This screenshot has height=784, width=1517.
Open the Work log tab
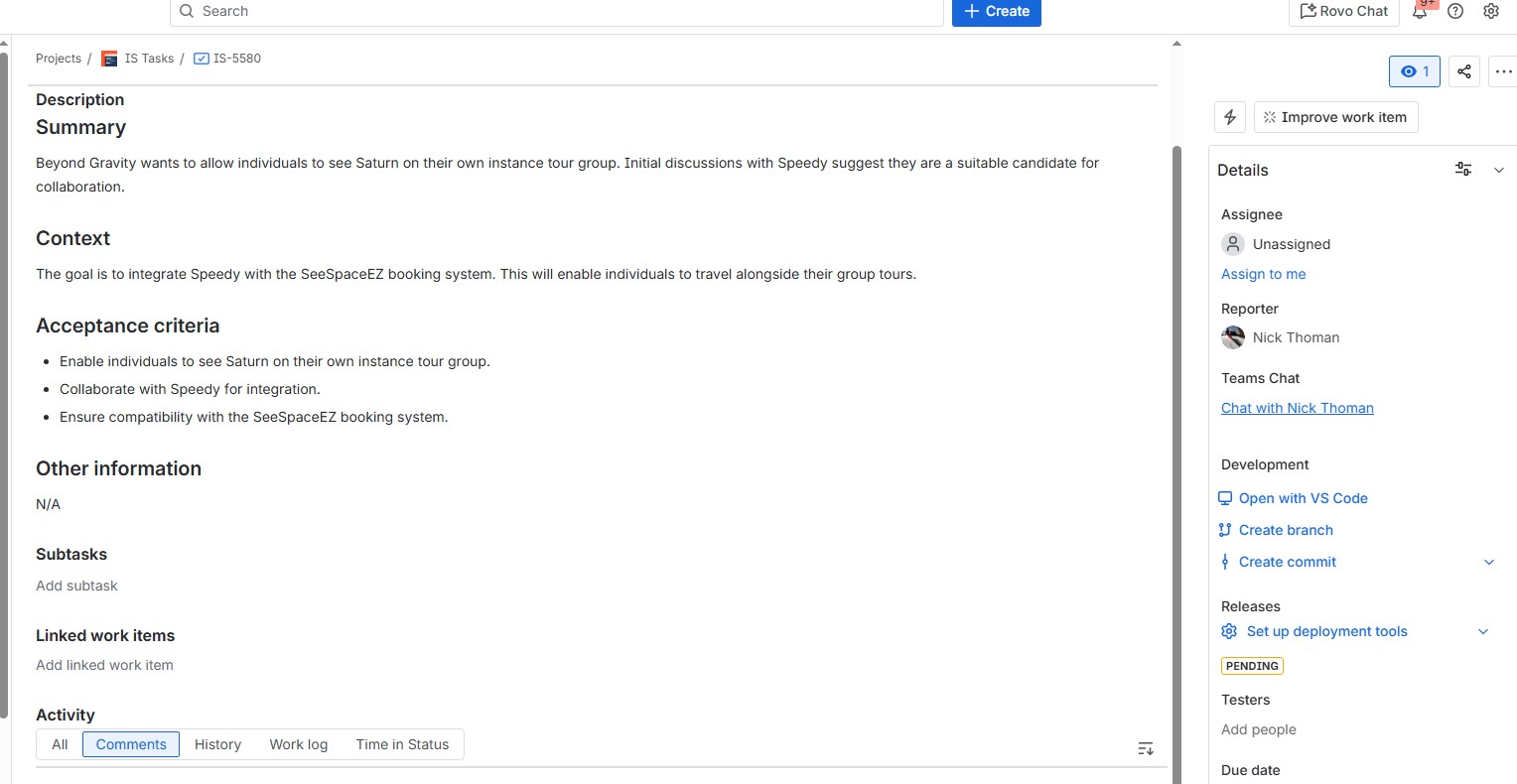click(x=298, y=744)
